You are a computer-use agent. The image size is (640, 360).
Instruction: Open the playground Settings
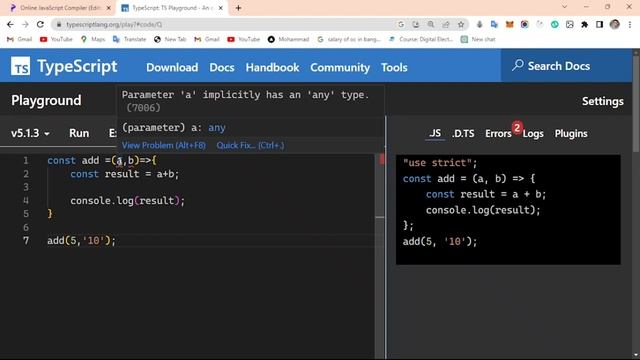(603, 101)
